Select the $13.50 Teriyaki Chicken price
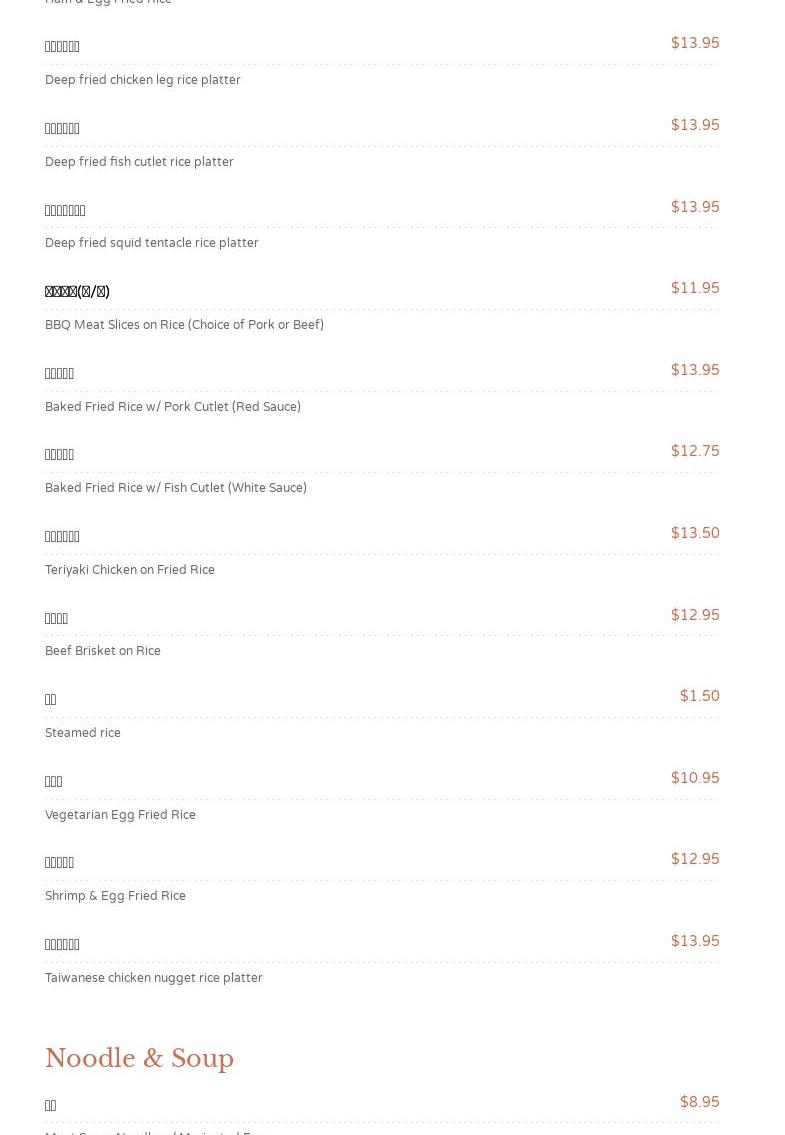785x1135 pixels. (x=694, y=533)
